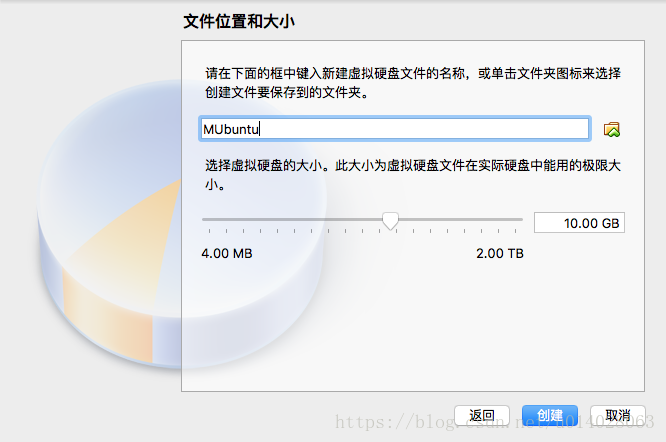Click the MUbuntu file name field
The width and height of the screenshot is (666, 442).
(x=395, y=129)
